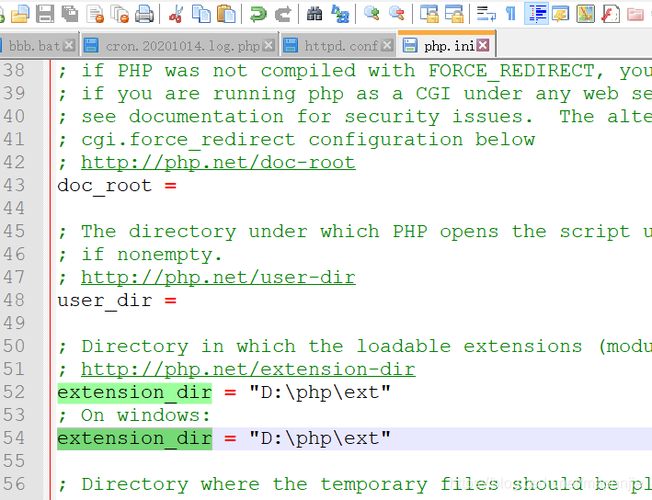The image size is (652, 500).
Task: Switch to the bbb.bat tab
Action: (x=34, y=46)
